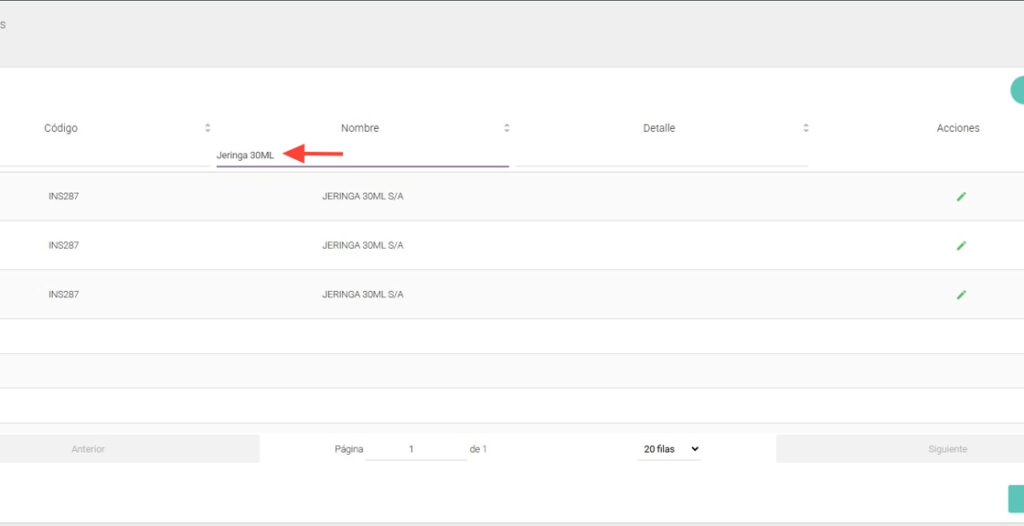Click the sort arrows beside Detalle
The height and width of the screenshot is (526, 1024).
coord(805,128)
